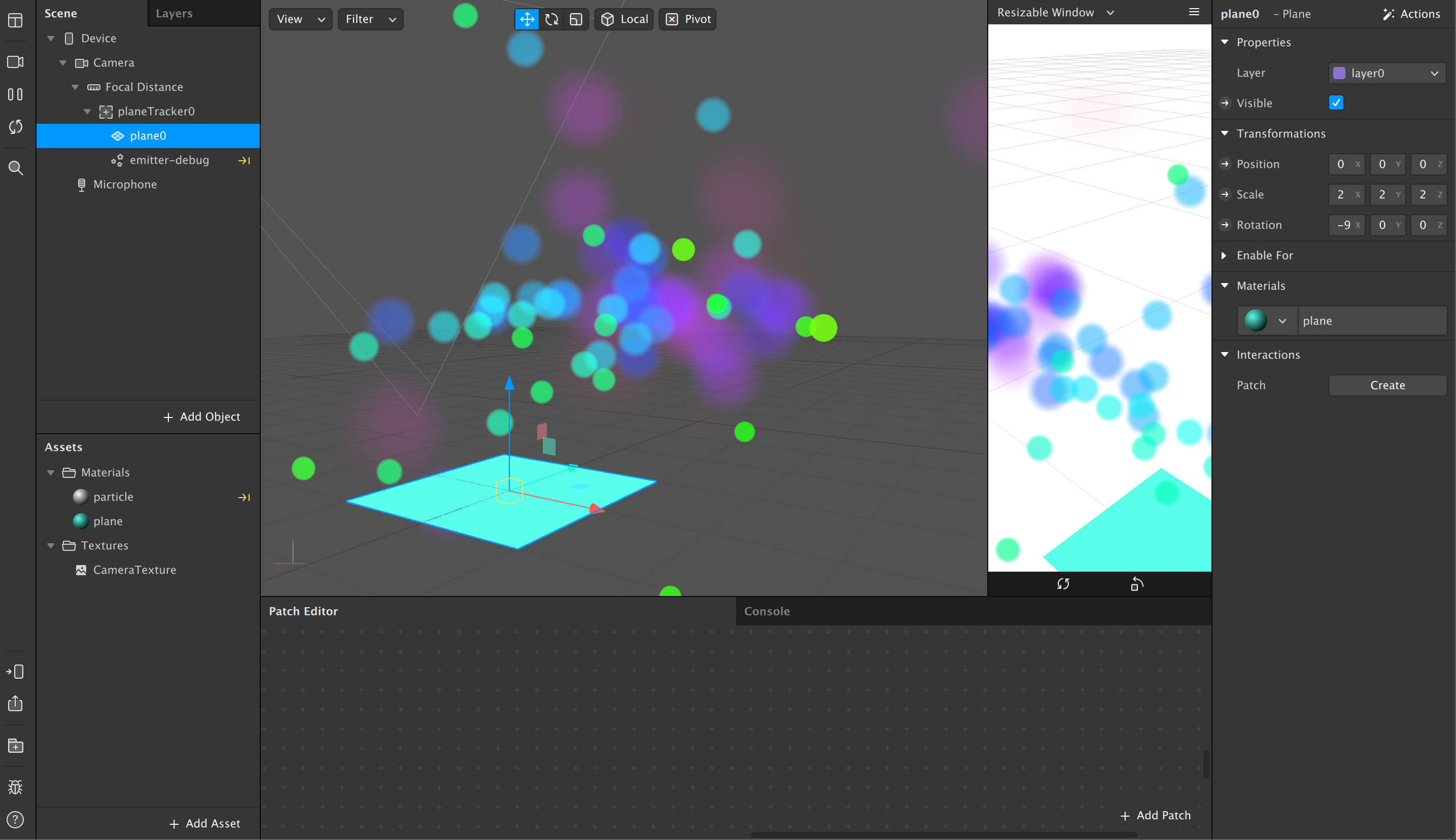Click the Create patch button
Viewport: 1456px width, 840px height.
[x=1387, y=386]
